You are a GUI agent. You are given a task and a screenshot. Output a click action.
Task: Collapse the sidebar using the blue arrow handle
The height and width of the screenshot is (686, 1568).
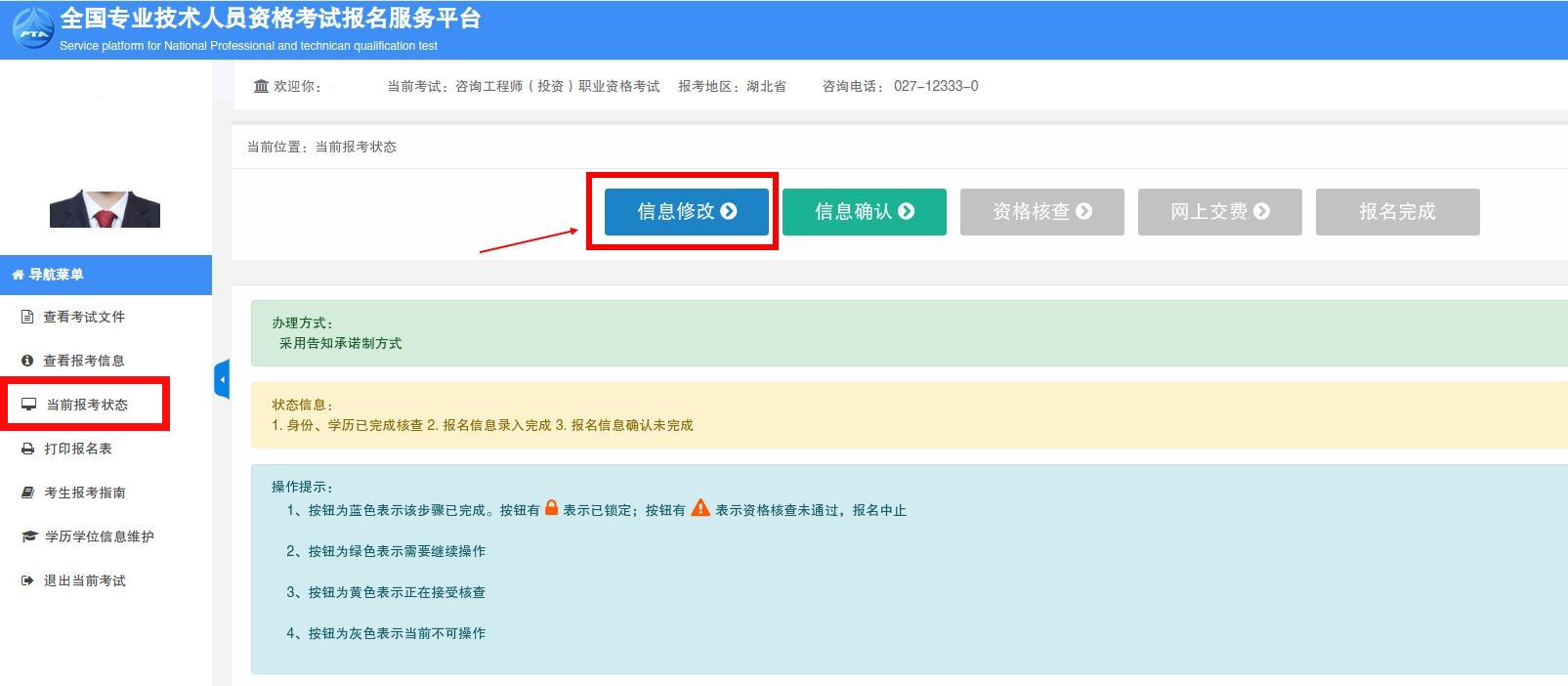click(x=222, y=379)
